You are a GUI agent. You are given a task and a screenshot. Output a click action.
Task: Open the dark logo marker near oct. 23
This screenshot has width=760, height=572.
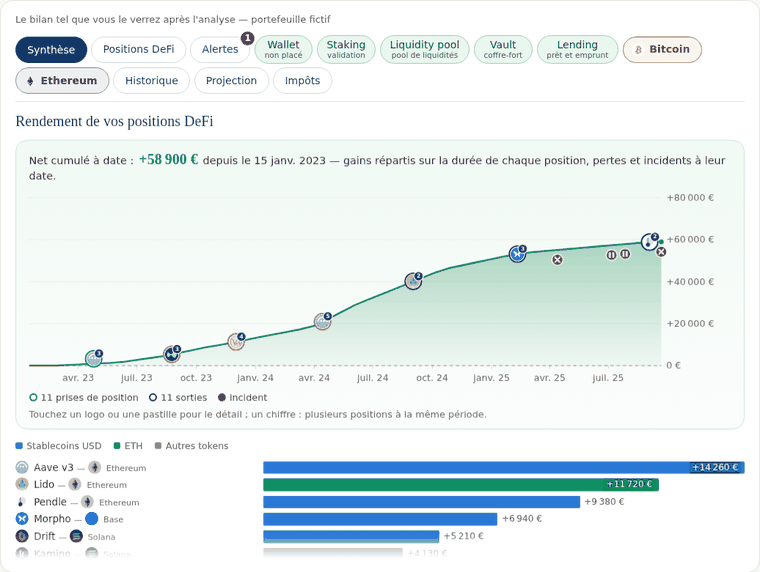click(171, 354)
